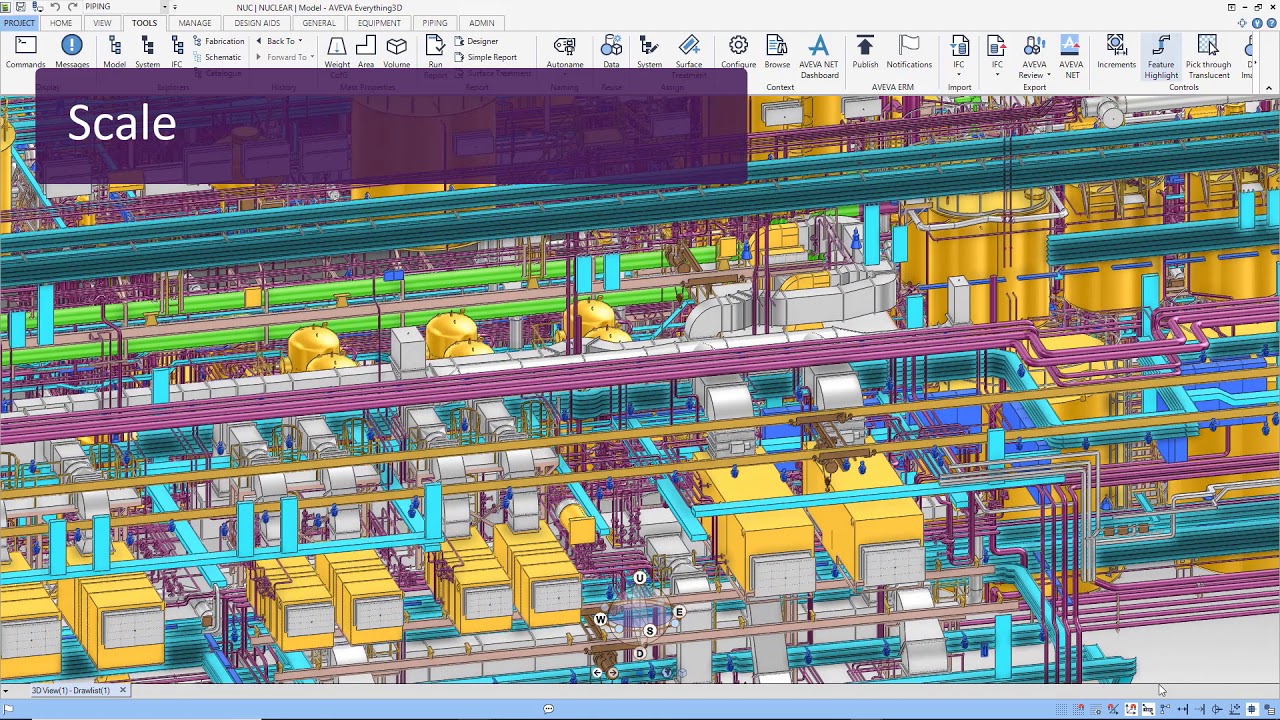
Task: Open the Commands window icon
Action: tap(25, 52)
